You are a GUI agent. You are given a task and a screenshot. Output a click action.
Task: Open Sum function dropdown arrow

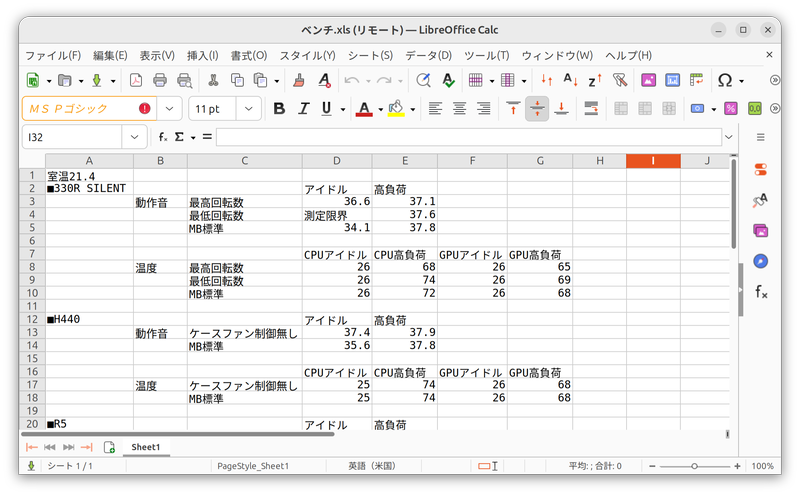(x=193, y=137)
